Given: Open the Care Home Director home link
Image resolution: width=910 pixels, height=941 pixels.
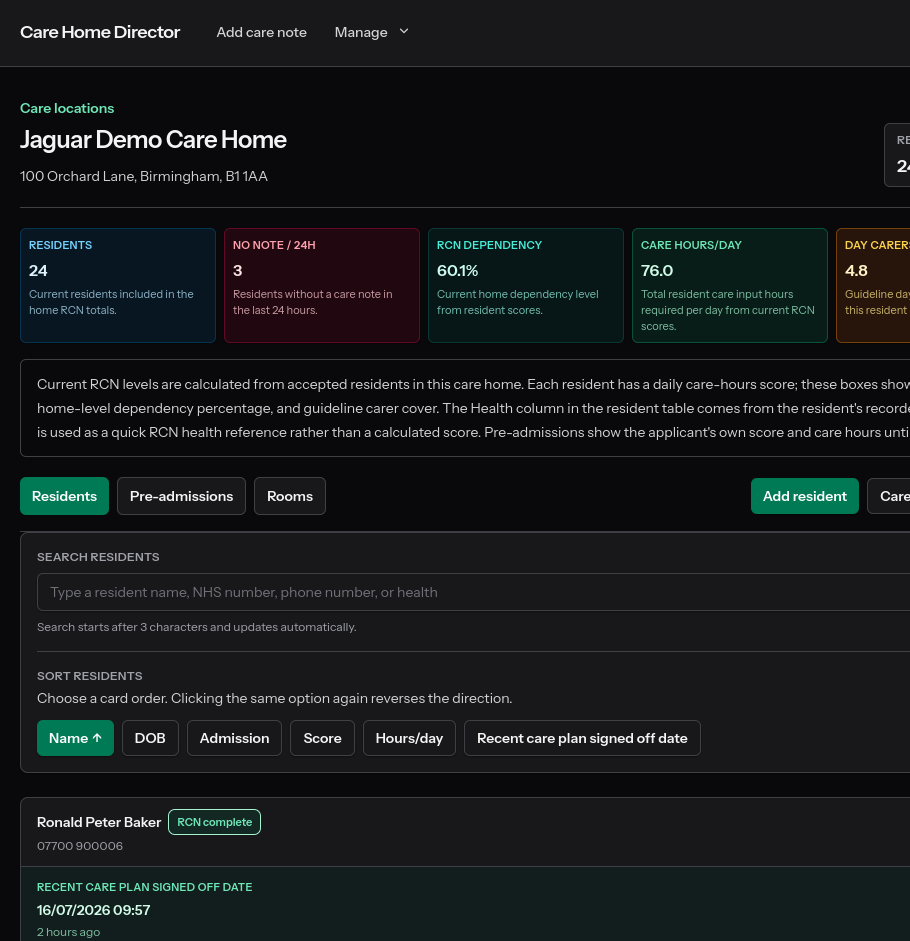Looking at the screenshot, I should pyautogui.click(x=100, y=32).
